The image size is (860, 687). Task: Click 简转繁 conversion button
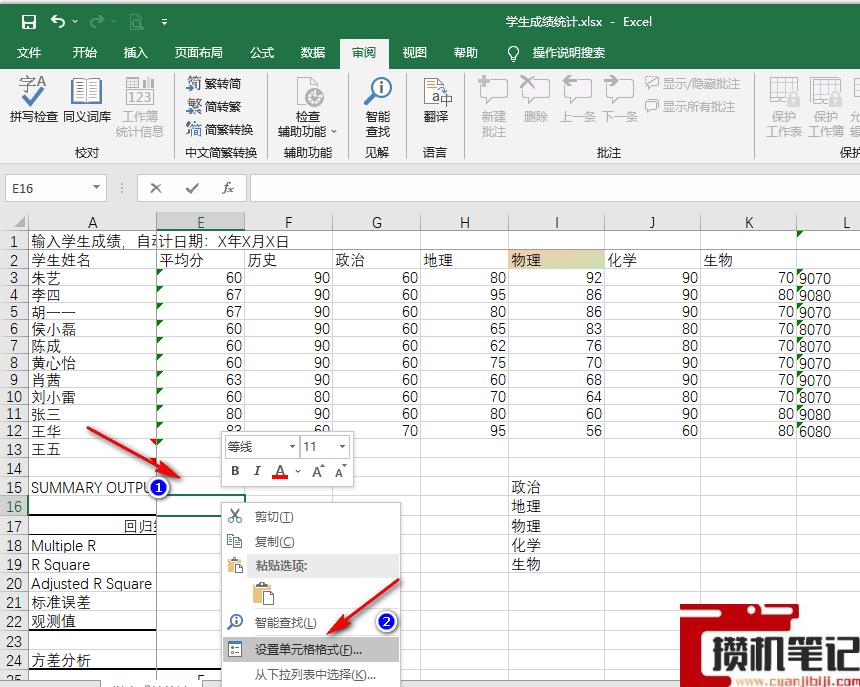pos(214,106)
